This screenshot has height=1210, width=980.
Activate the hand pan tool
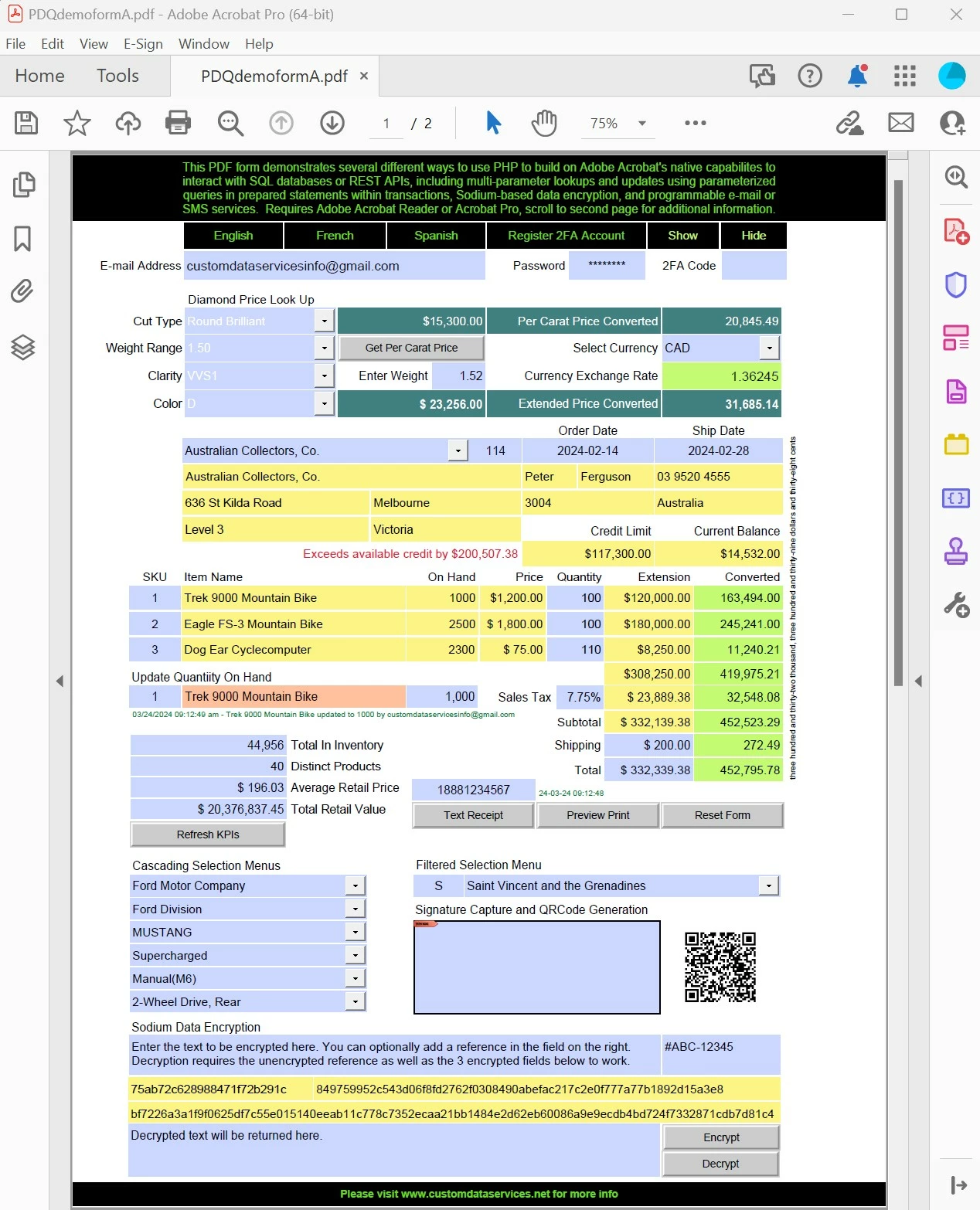tap(544, 123)
